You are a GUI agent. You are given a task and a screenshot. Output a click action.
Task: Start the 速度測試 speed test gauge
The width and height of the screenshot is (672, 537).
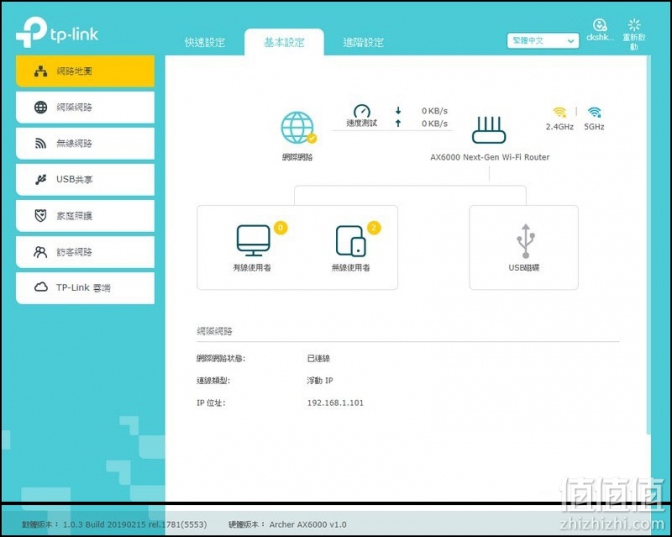click(x=362, y=111)
